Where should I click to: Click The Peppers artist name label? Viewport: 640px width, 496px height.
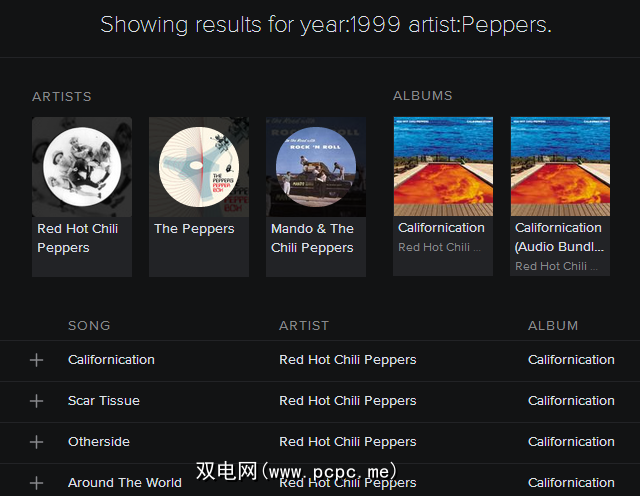(x=194, y=229)
